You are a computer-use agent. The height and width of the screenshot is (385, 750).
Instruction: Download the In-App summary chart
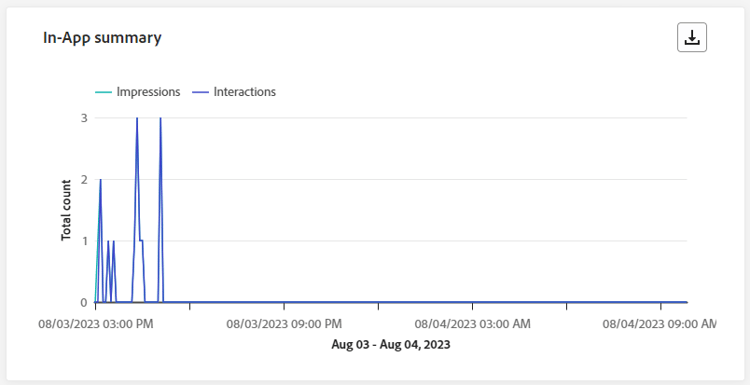coord(692,37)
